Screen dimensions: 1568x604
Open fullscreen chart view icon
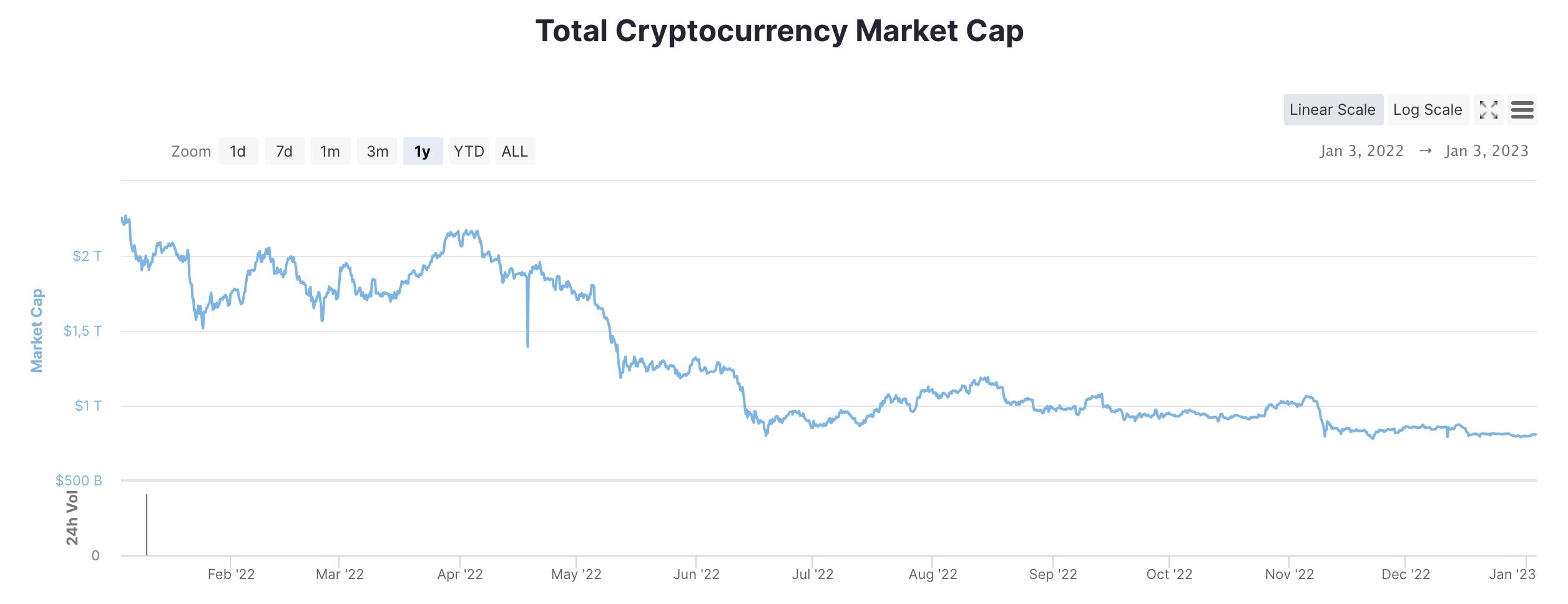coord(1488,110)
